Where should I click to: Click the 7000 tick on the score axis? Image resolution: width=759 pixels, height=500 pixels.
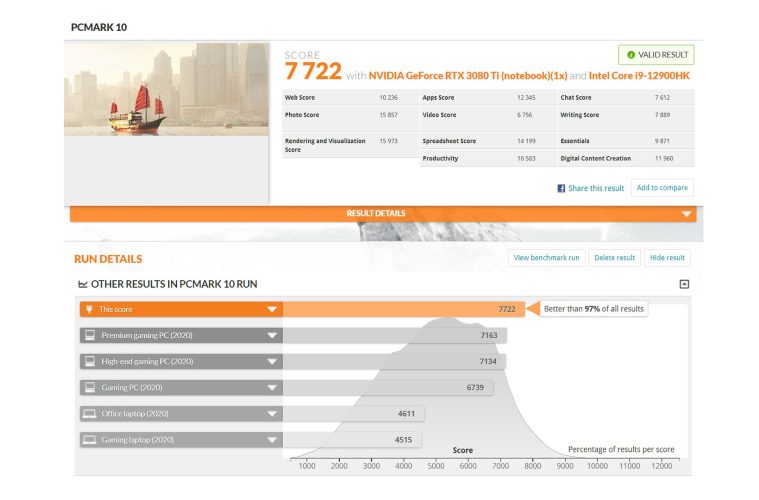[501, 466]
